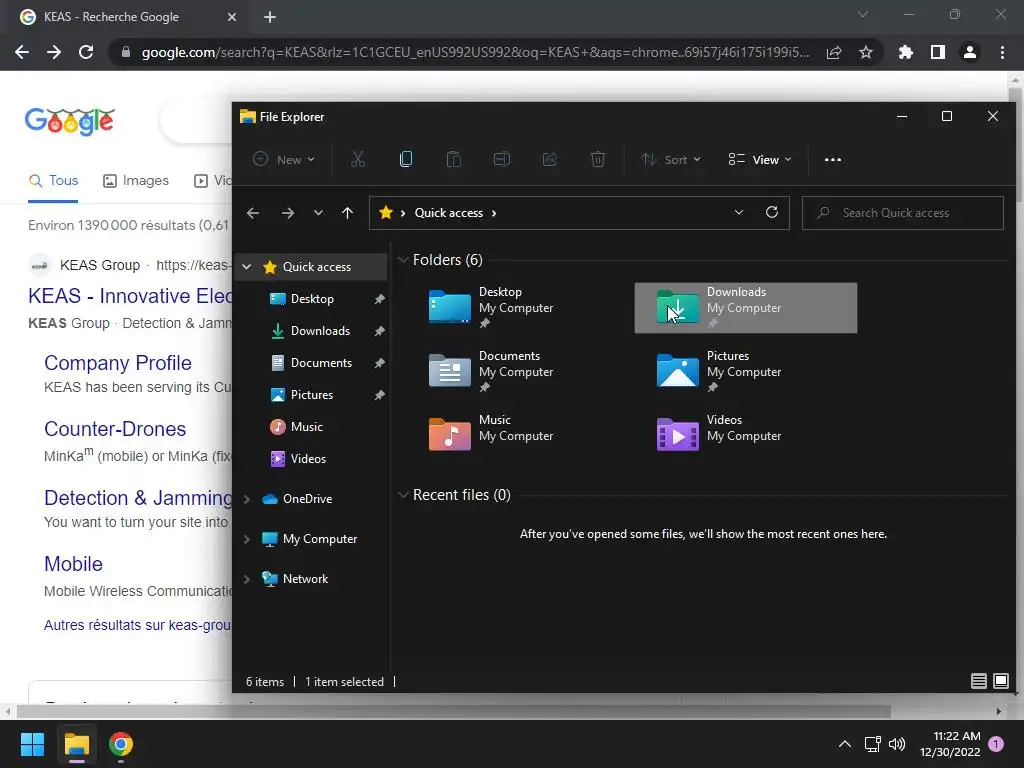Open a new Chrome tab

point(270,17)
